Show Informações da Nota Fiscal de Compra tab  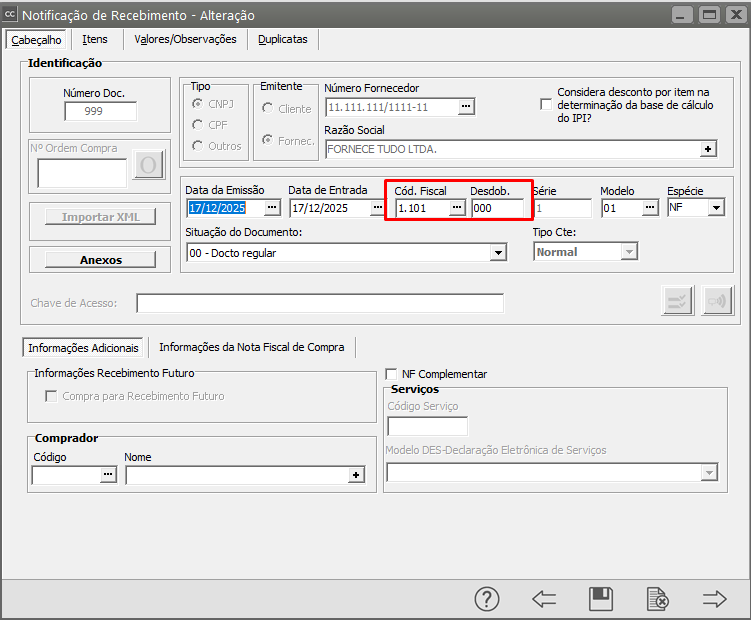tap(251, 347)
